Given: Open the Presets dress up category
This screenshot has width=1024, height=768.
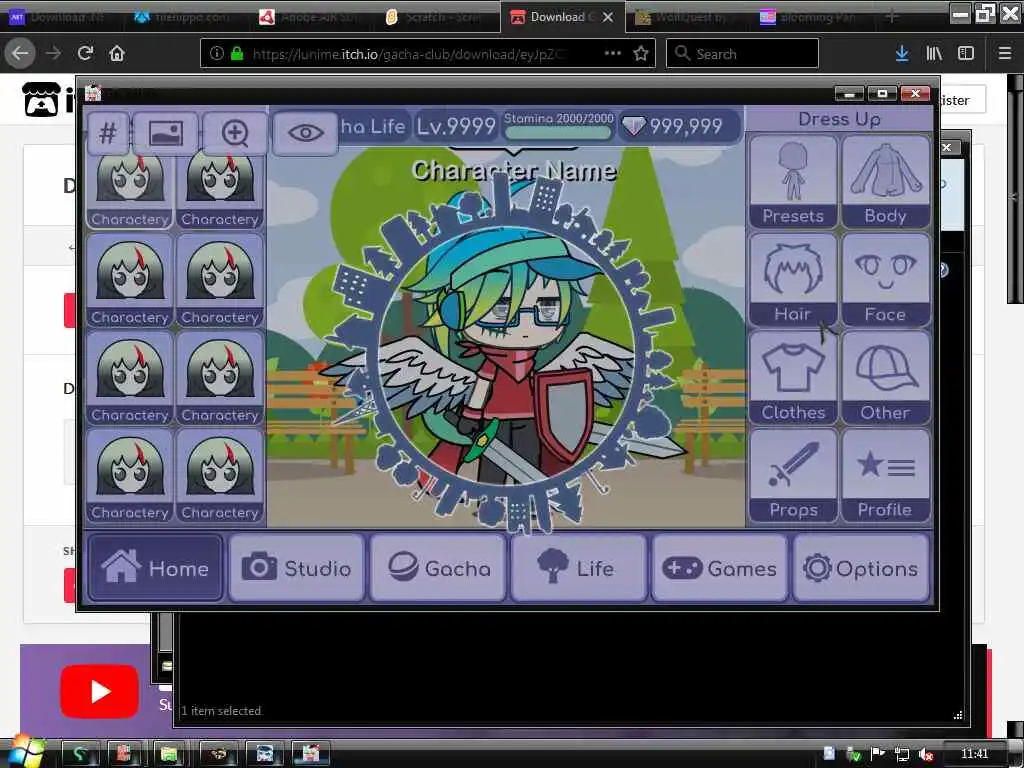Looking at the screenshot, I should [793, 182].
